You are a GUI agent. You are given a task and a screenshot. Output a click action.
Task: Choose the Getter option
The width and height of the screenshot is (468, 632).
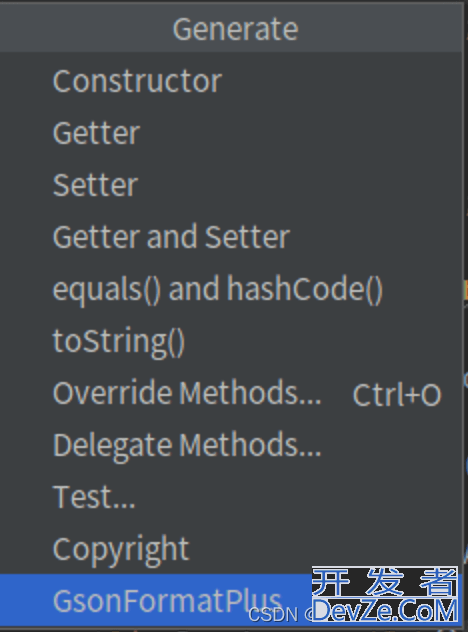point(231,133)
